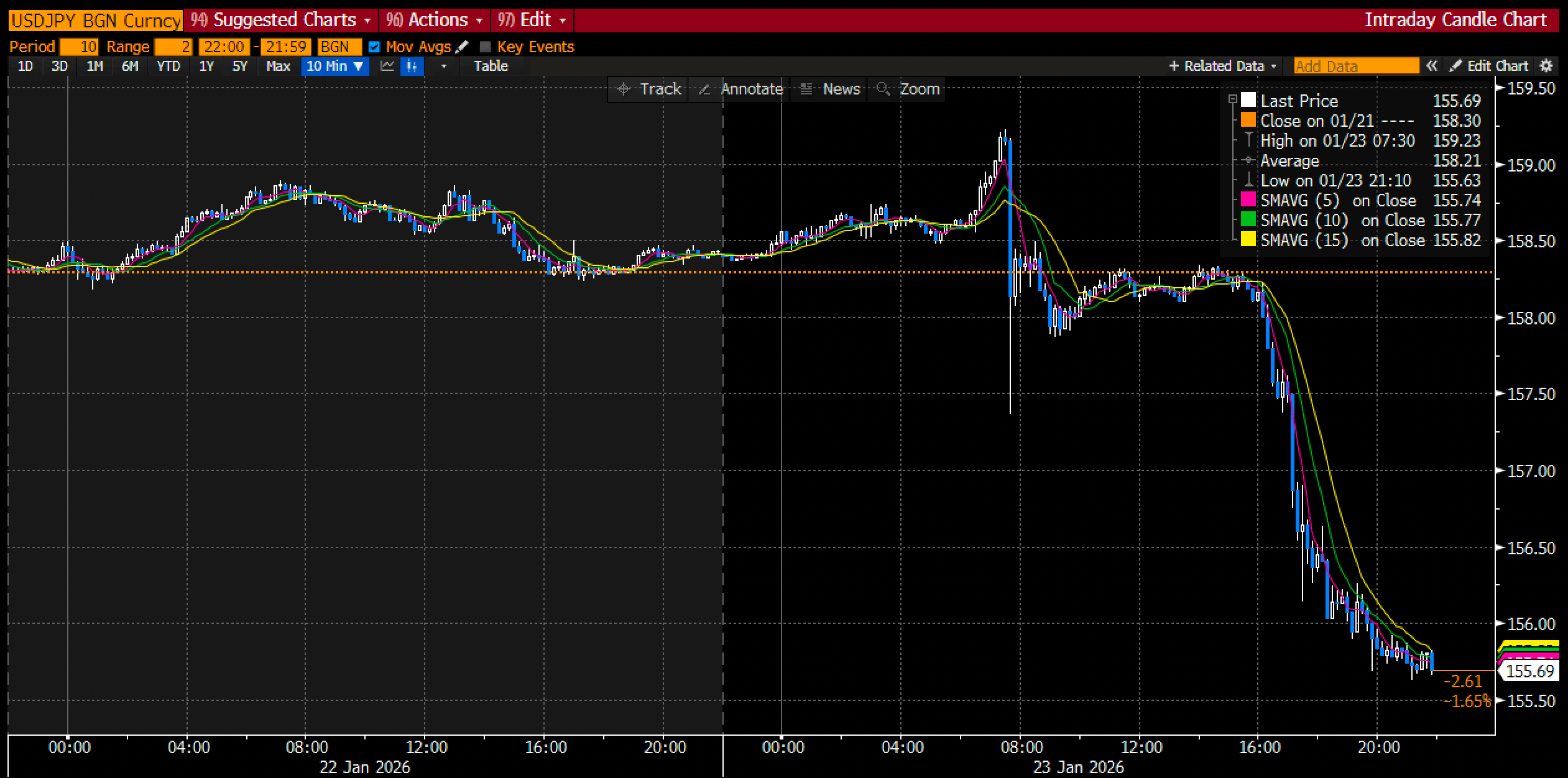Open the 10 Min interval dropdown
Screen dimensions: 1568x778
[x=335, y=66]
